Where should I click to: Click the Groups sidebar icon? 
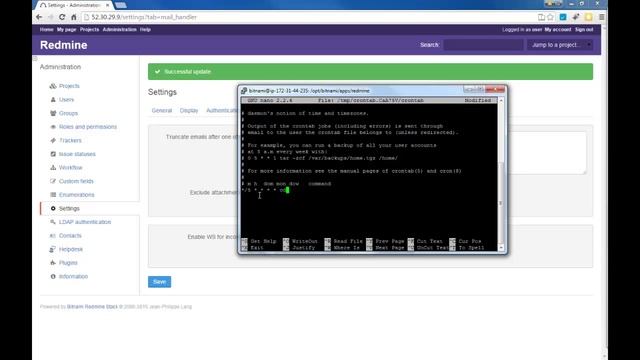coord(53,113)
